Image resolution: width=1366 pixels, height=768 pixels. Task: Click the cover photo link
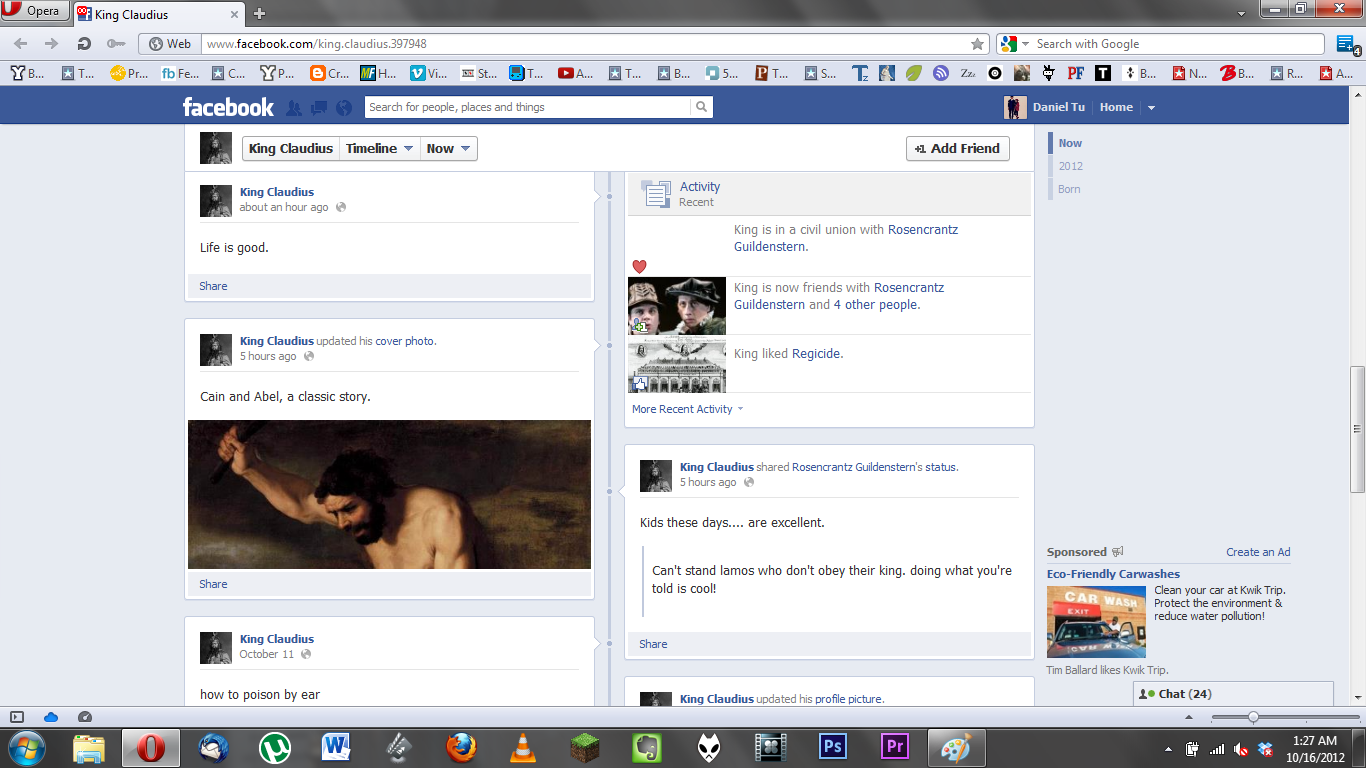(x=404, y=341)
